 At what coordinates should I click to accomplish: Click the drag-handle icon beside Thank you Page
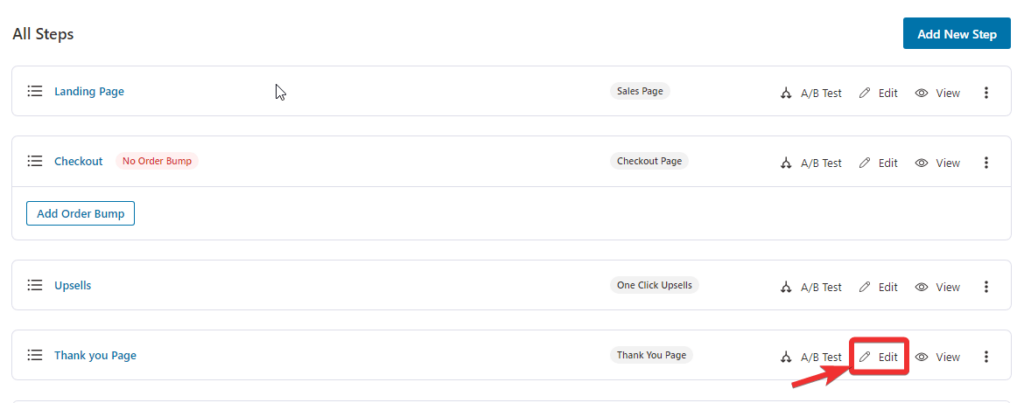click(x=35, y=355)
